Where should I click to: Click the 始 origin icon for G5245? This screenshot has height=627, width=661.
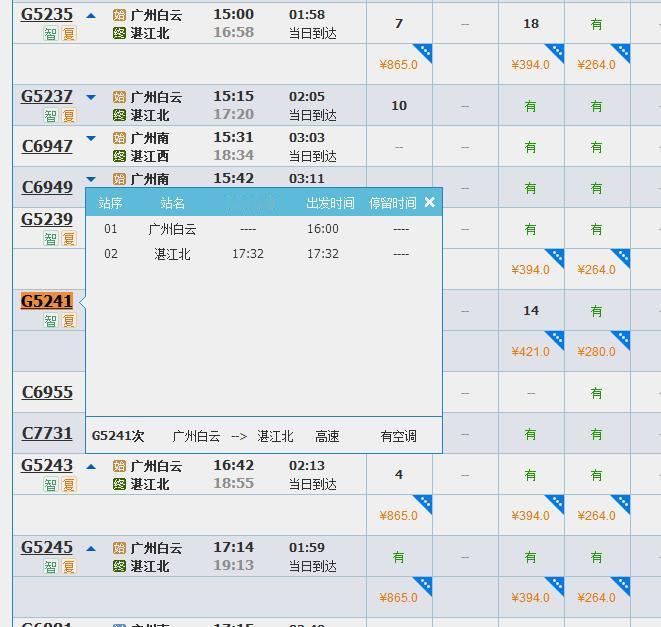point(119,548)
